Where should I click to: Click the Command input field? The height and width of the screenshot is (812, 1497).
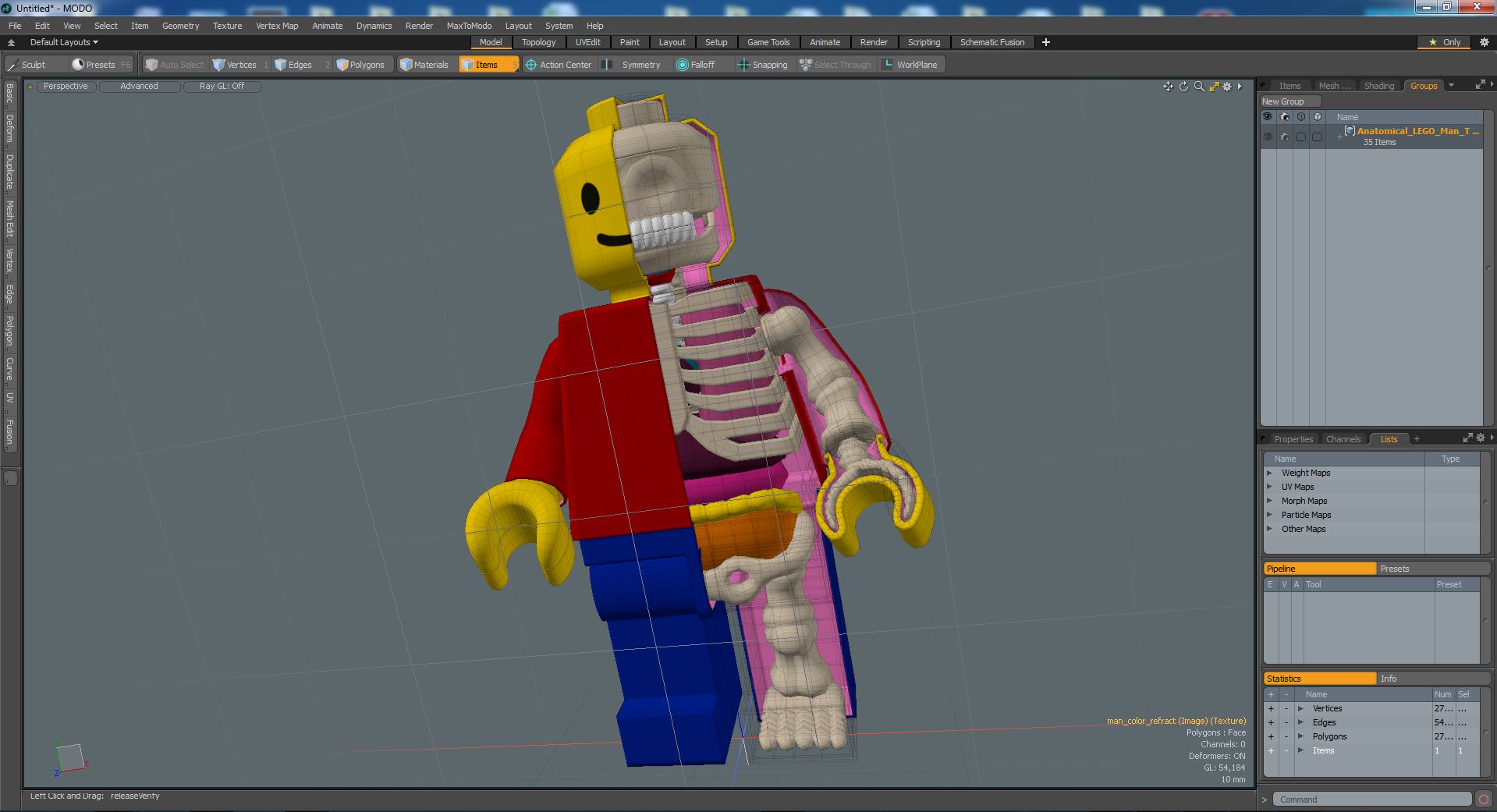[x=1372, y=800]
